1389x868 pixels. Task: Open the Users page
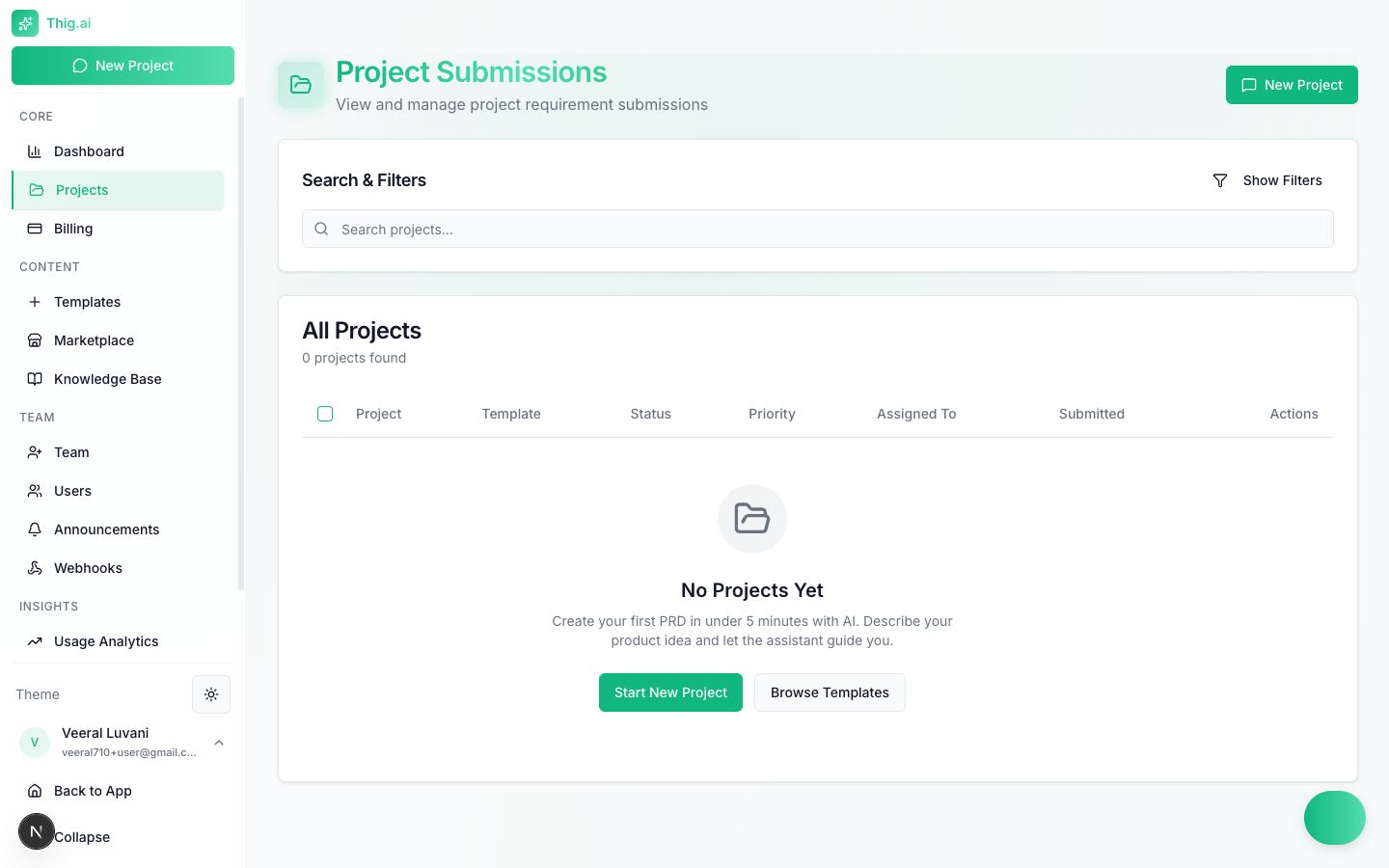70,491
